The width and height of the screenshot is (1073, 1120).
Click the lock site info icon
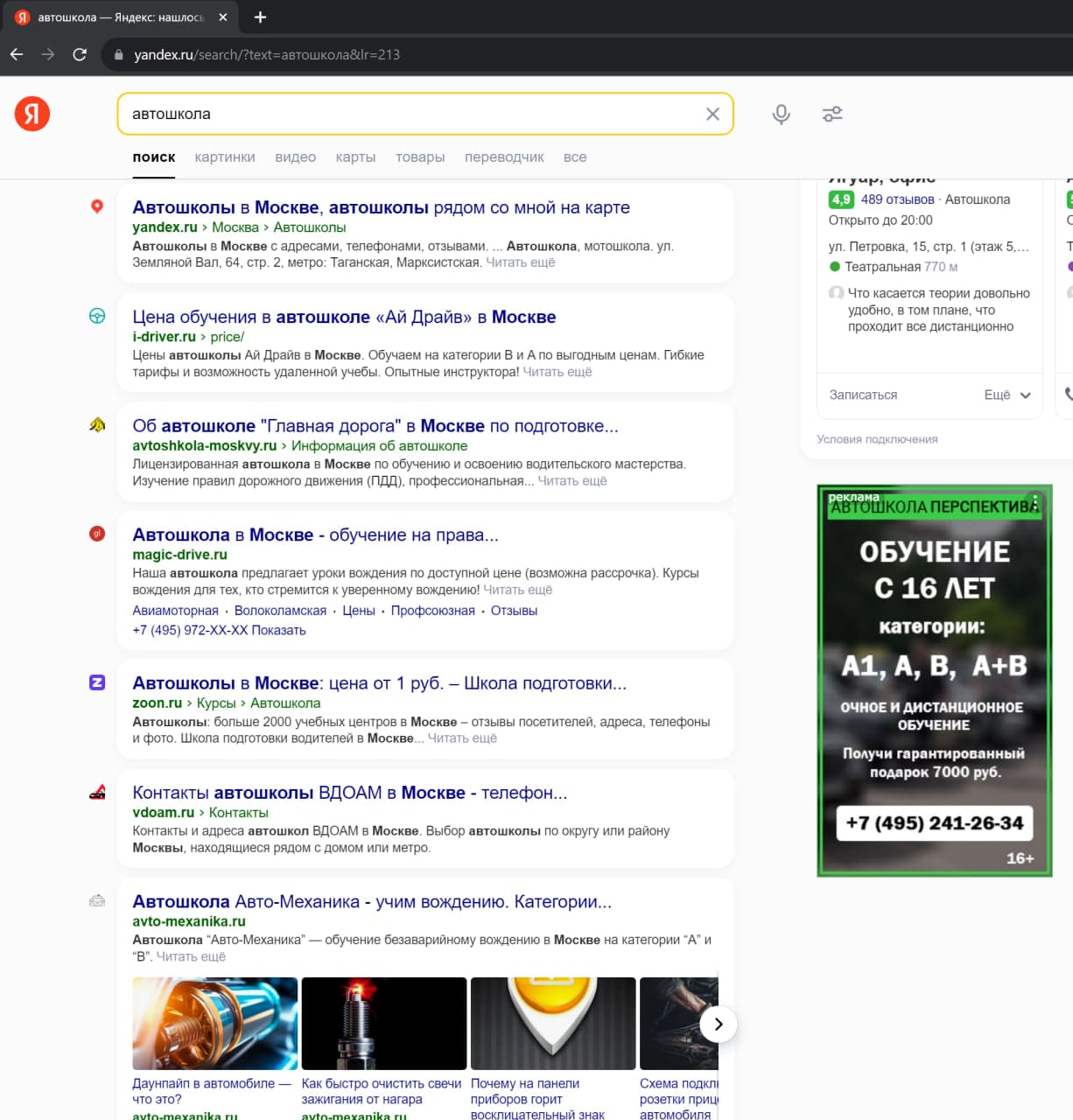119,54
